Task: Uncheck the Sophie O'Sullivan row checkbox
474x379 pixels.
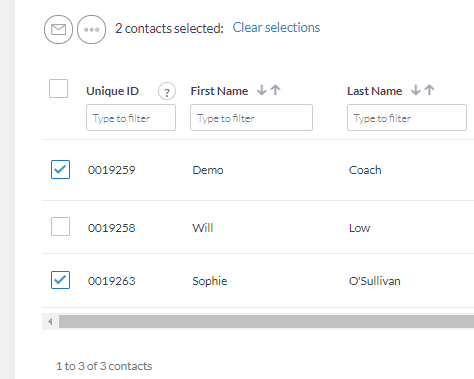Action: click(60, 280)
